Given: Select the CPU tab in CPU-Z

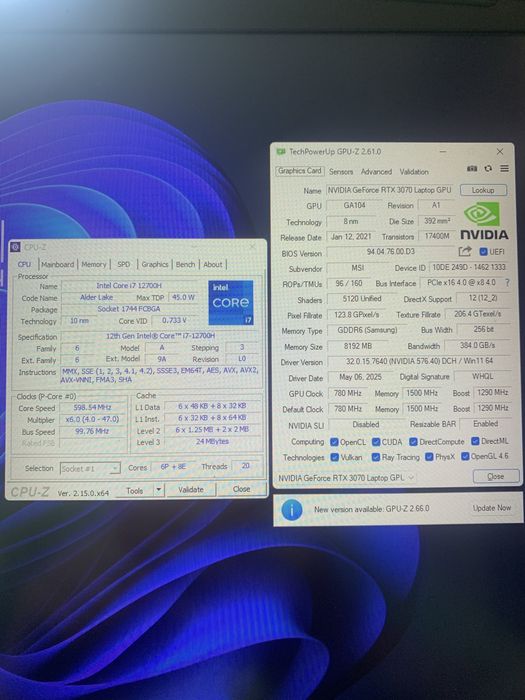Looking at the screenshot, I should click(x=25, y=264).
